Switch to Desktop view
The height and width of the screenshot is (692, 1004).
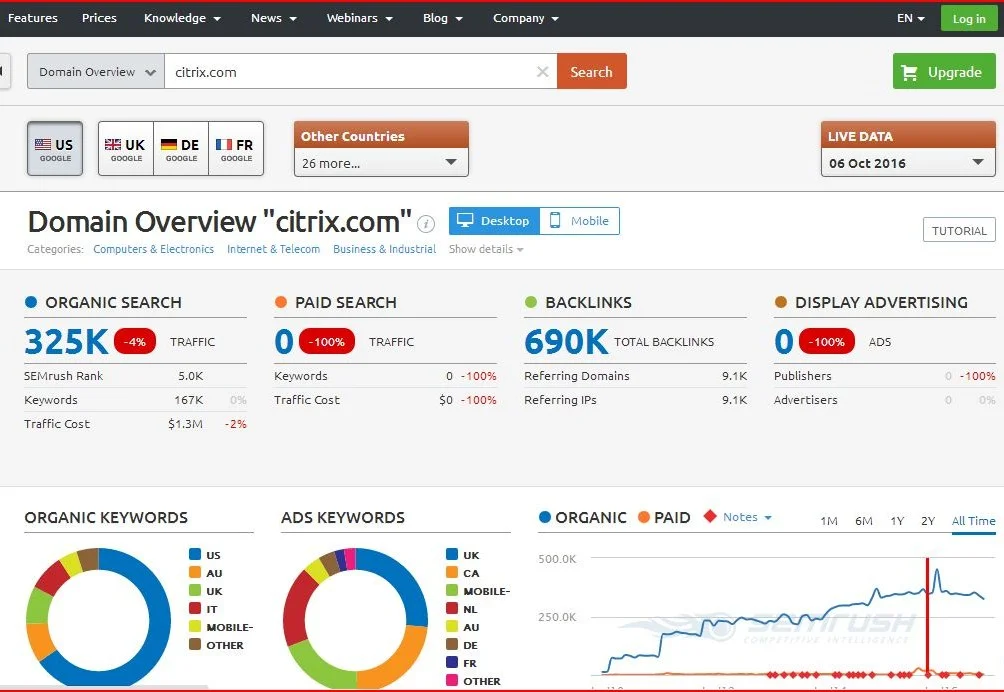pyautogui.click(x=494, y=221)
